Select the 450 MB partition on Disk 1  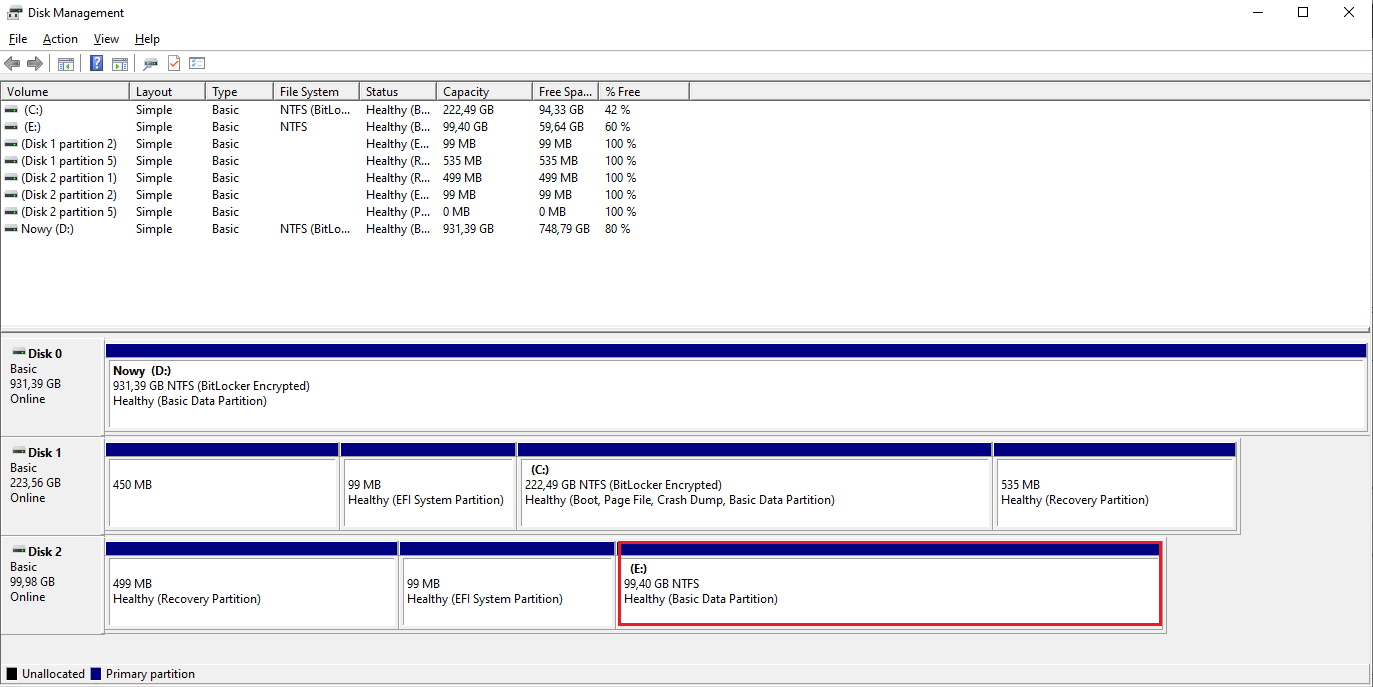tap(221, 492)
